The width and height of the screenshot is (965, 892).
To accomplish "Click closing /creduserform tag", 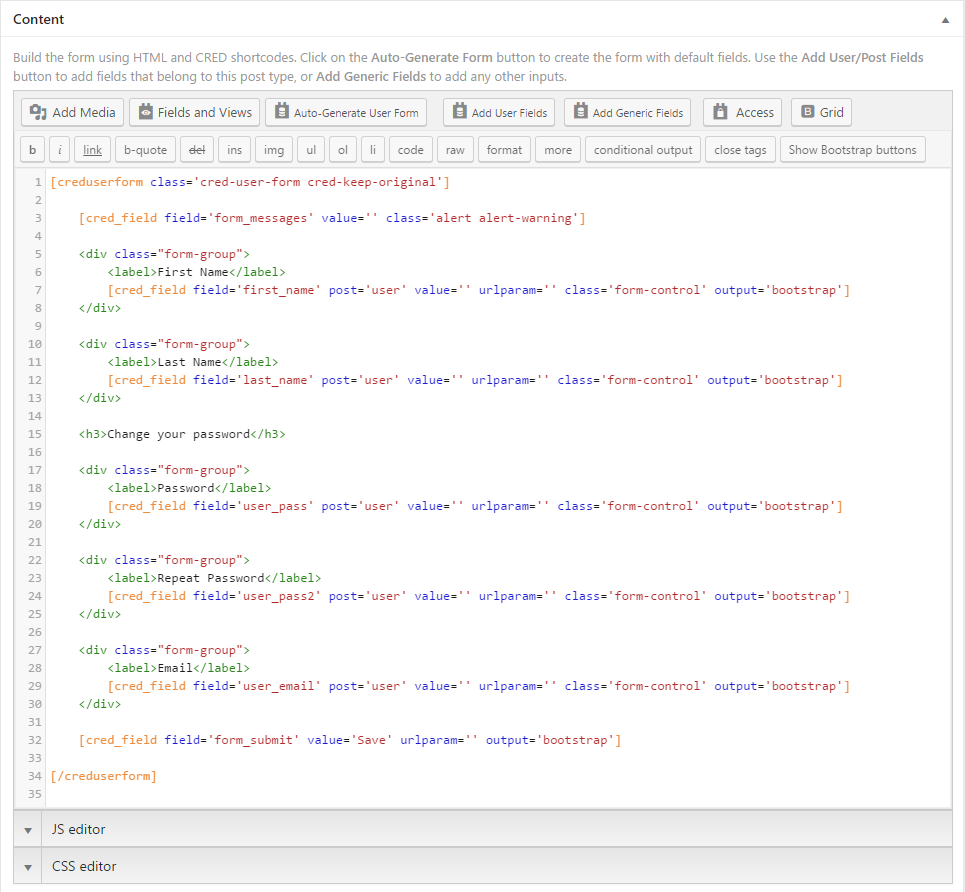I will coord(103,776).
